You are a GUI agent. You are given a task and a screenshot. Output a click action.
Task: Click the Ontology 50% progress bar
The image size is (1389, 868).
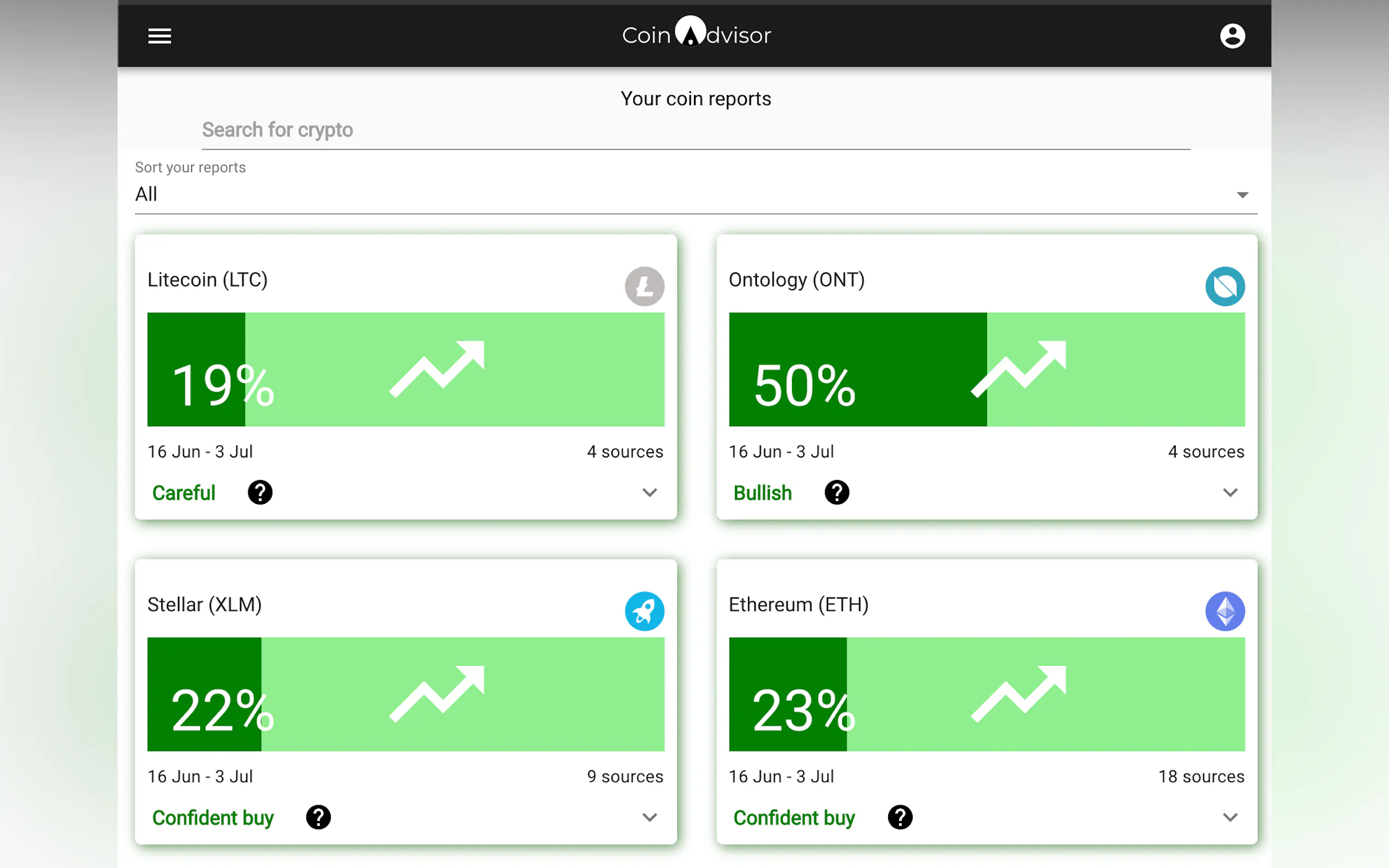[987, 369]
